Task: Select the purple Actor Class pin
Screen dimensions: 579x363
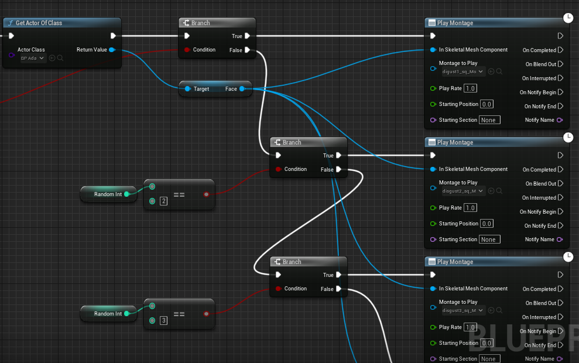Action: coord(11,55)
